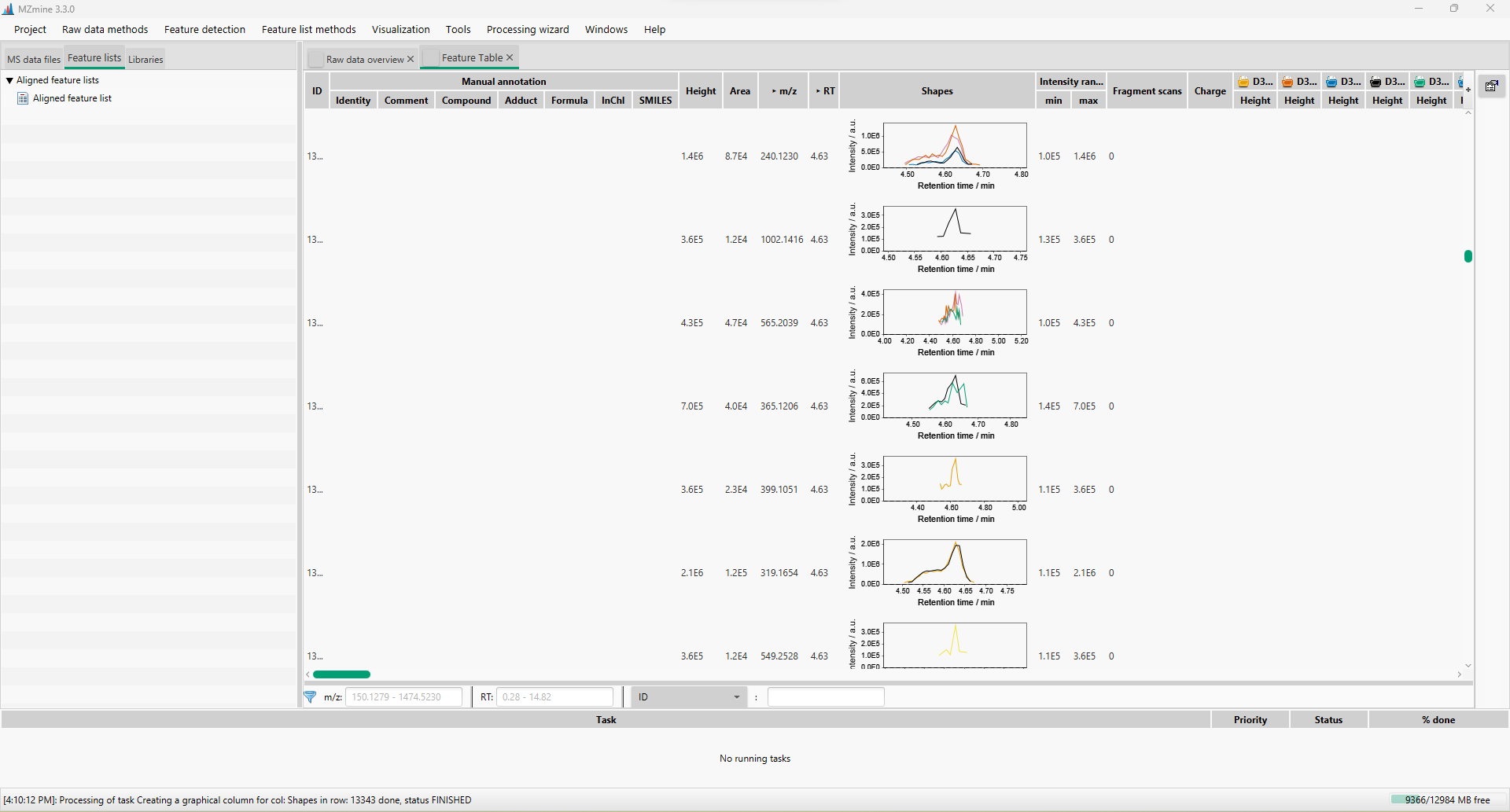The height and width of the screenshot is (812, 1510).
Task: Toggle sorting on the RT column
Action: 823,90
